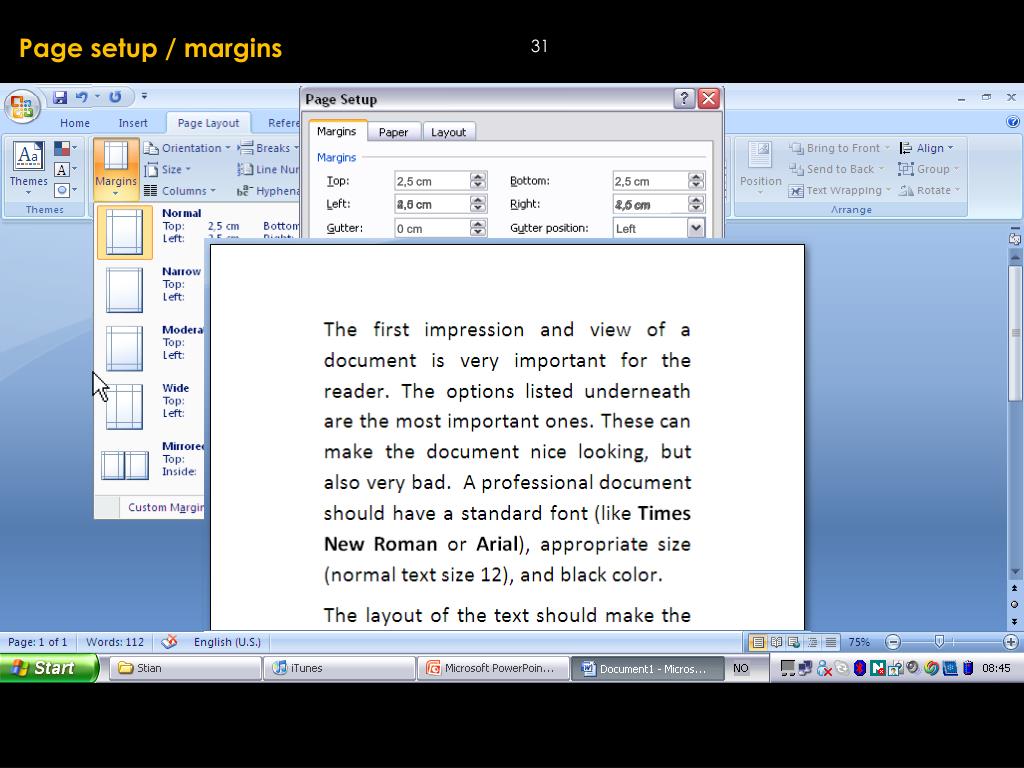Switch to Full Screen Reading view
The height and width of the screenshot is (768, 1024).
[x=776, y=643]
